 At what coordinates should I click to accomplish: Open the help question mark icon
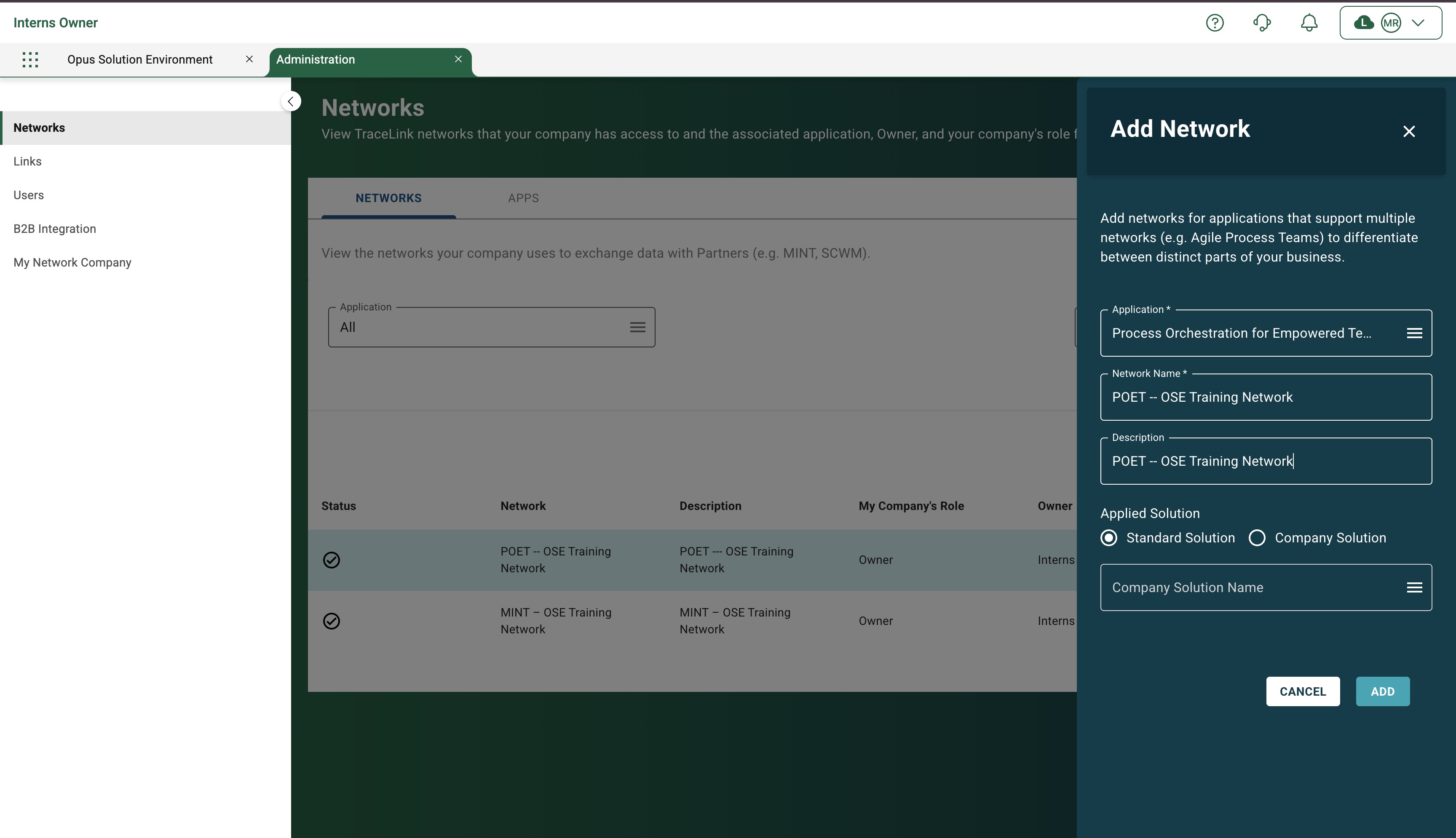1215,23
